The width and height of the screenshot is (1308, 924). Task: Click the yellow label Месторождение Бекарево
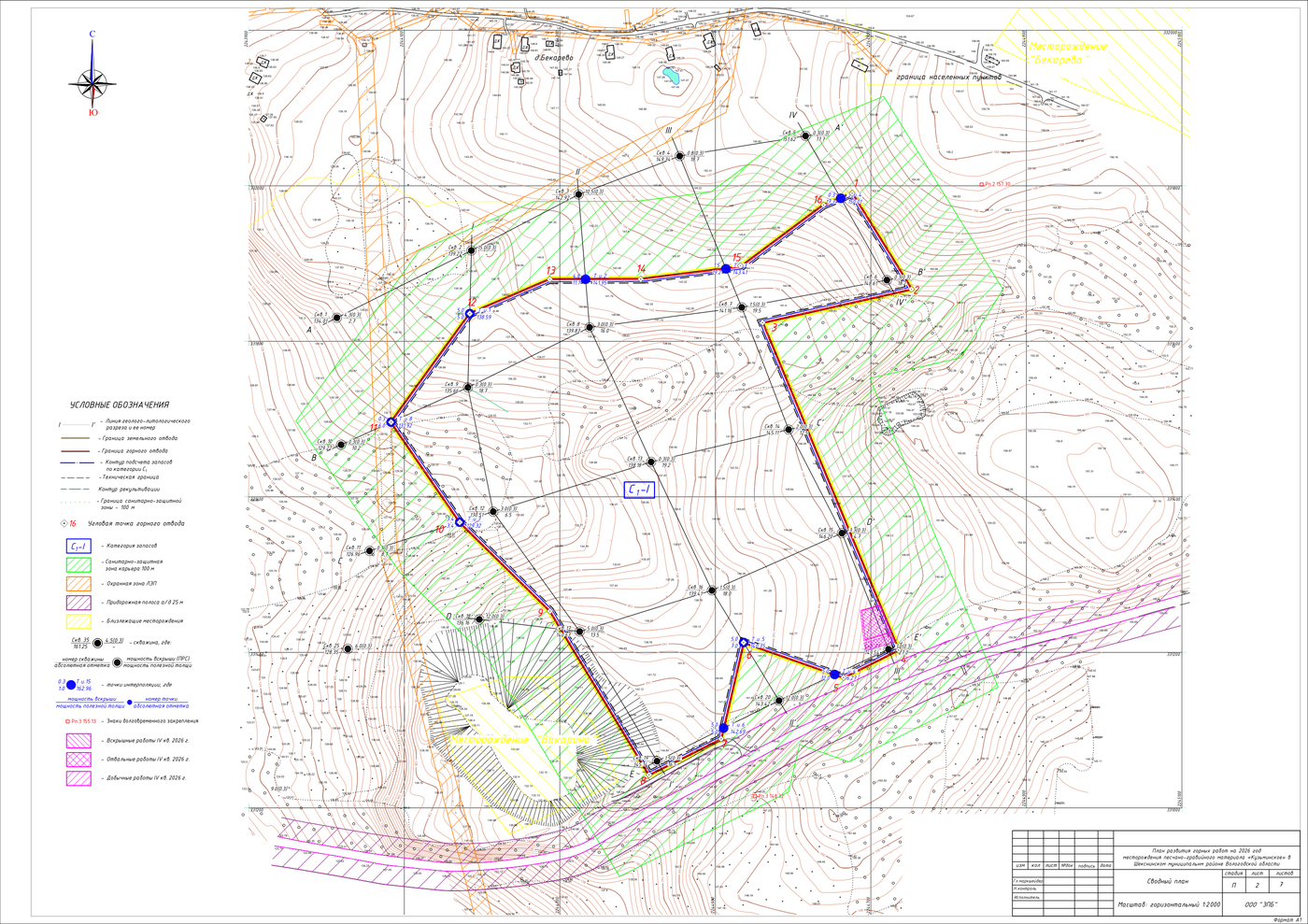tap(1070, 52)
